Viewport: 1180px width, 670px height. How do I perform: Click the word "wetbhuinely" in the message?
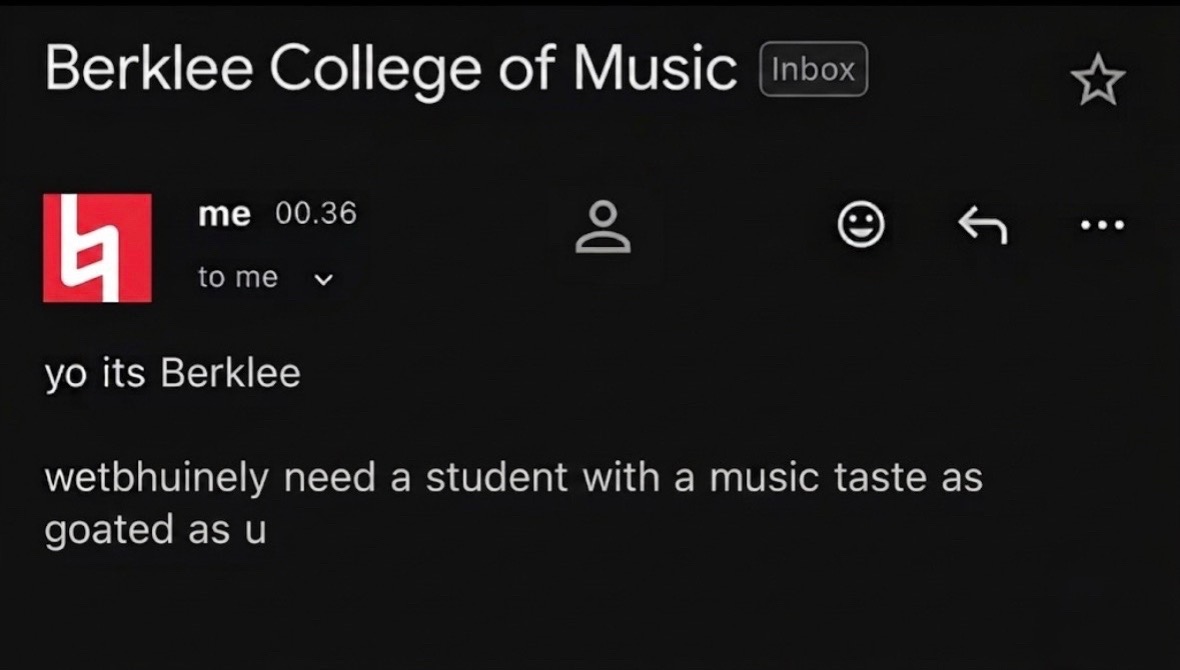pos(157,479)
